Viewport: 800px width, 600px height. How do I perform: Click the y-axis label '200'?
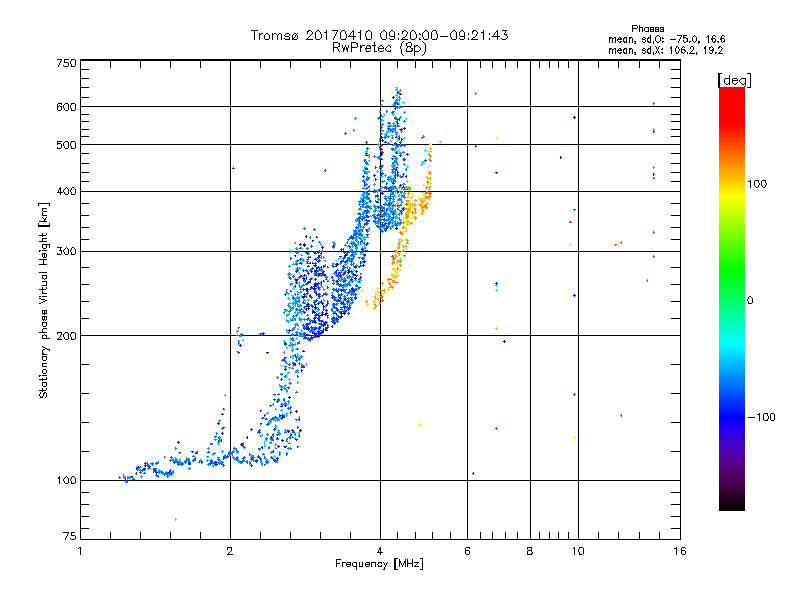coord(66,336)
